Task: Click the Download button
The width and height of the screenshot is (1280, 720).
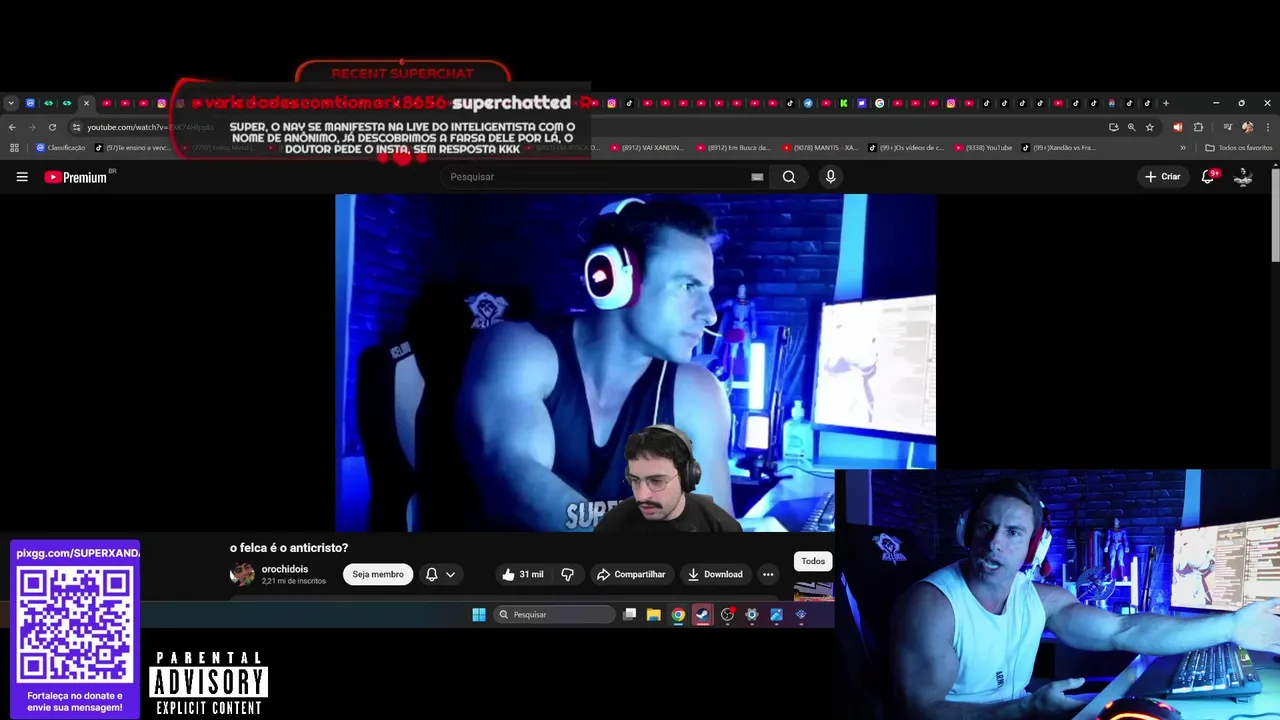Action: pos(715,574)
